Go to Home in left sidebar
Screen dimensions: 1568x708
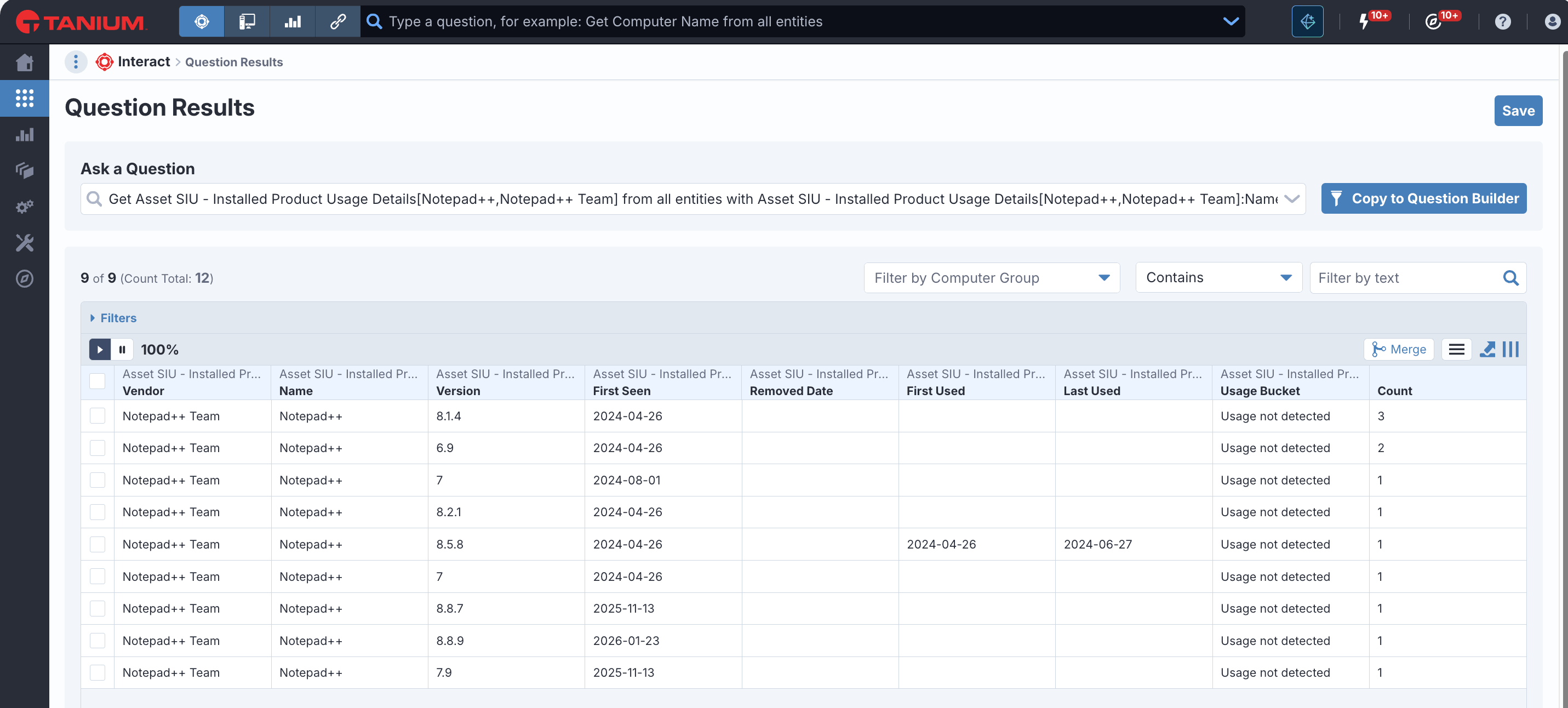click(24, 62)
